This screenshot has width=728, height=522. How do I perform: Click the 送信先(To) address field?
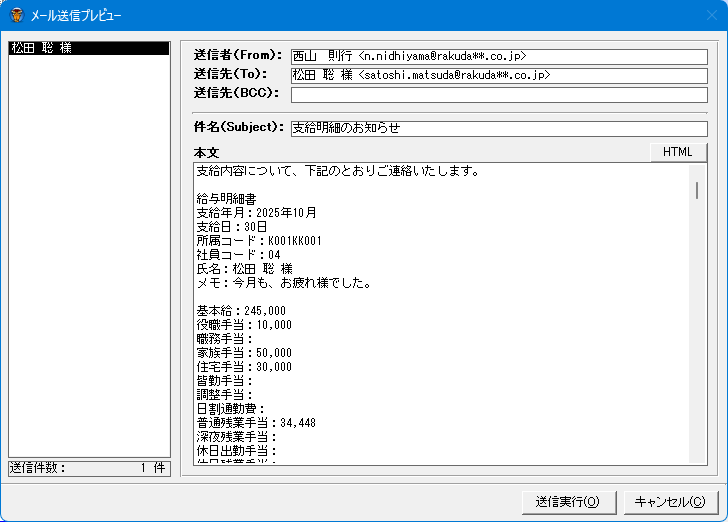[x=498, y=75]
